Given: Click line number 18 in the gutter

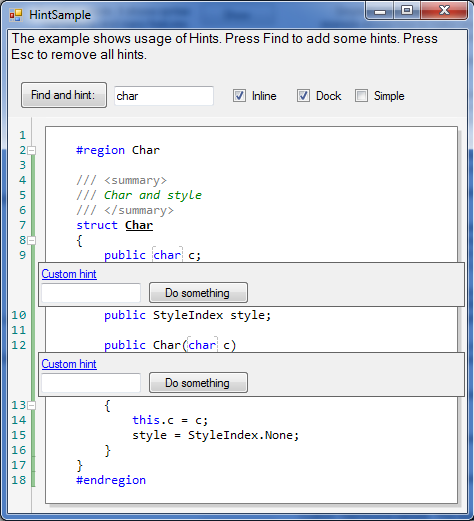Looking at the screenshot, I should coord(19,480).
